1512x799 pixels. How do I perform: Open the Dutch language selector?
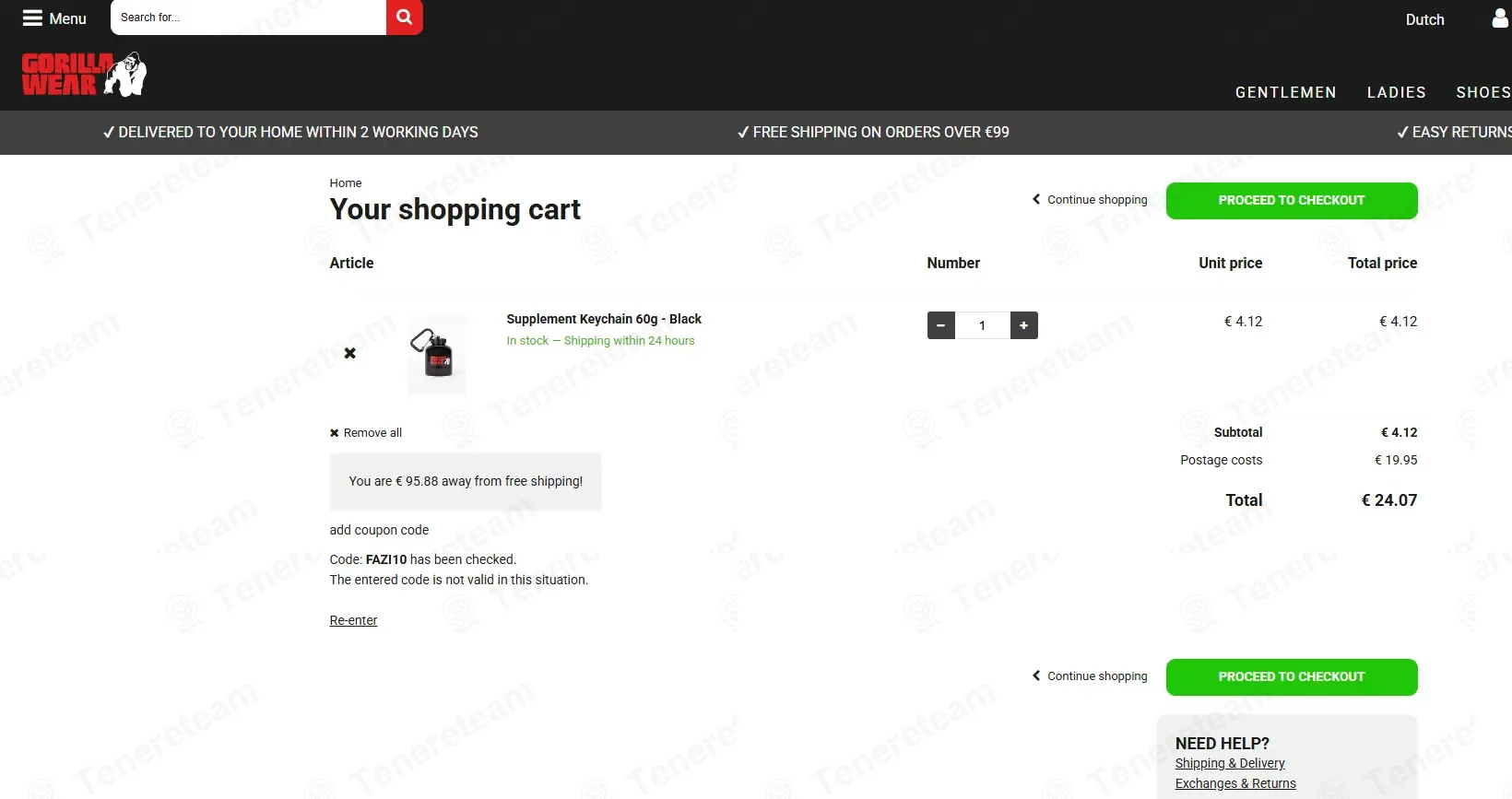pos(1424,19)
